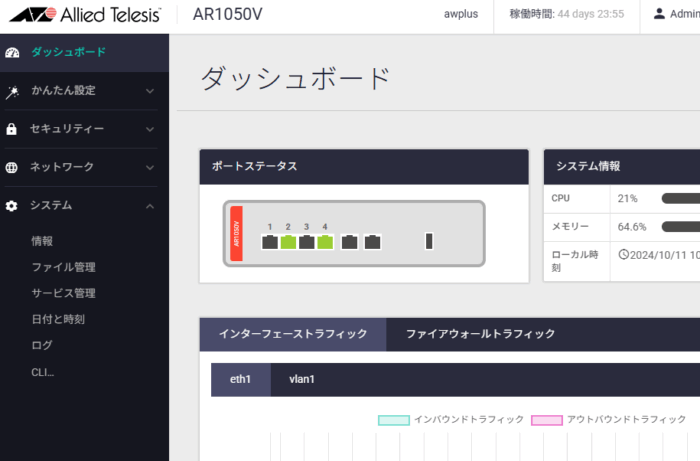
Task: Switch to ファイアウォールトラフィック tab
Action: [480, 334]
